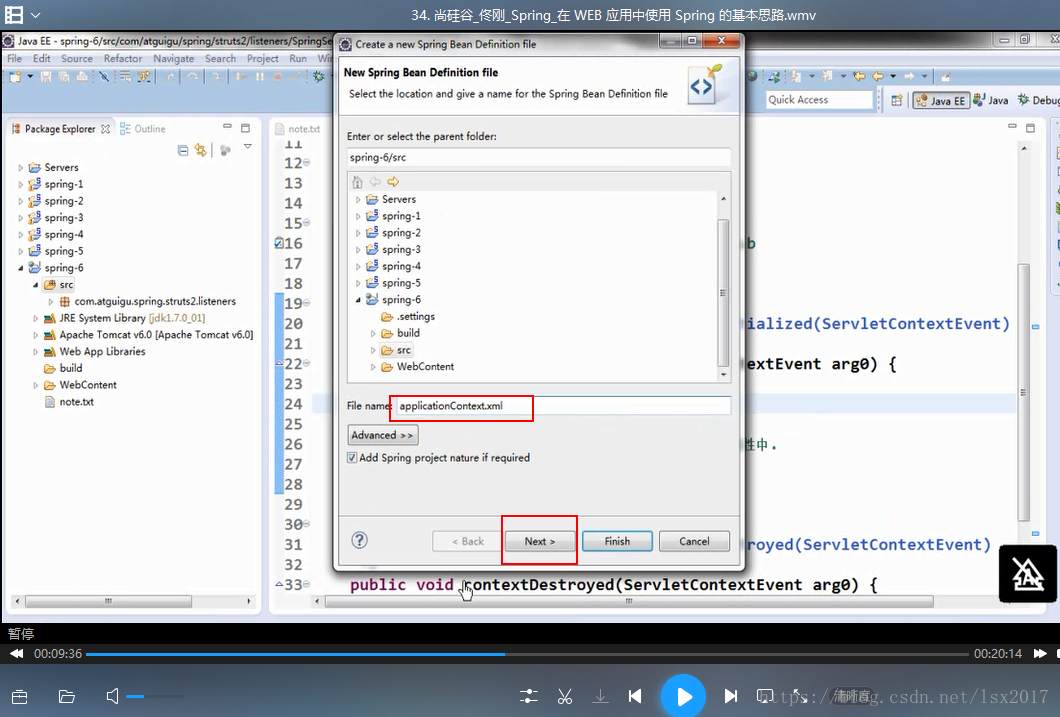Click the video play button
Image resolution: width=1060 pixels, height=717 pixels.
(x=683, y=696)
